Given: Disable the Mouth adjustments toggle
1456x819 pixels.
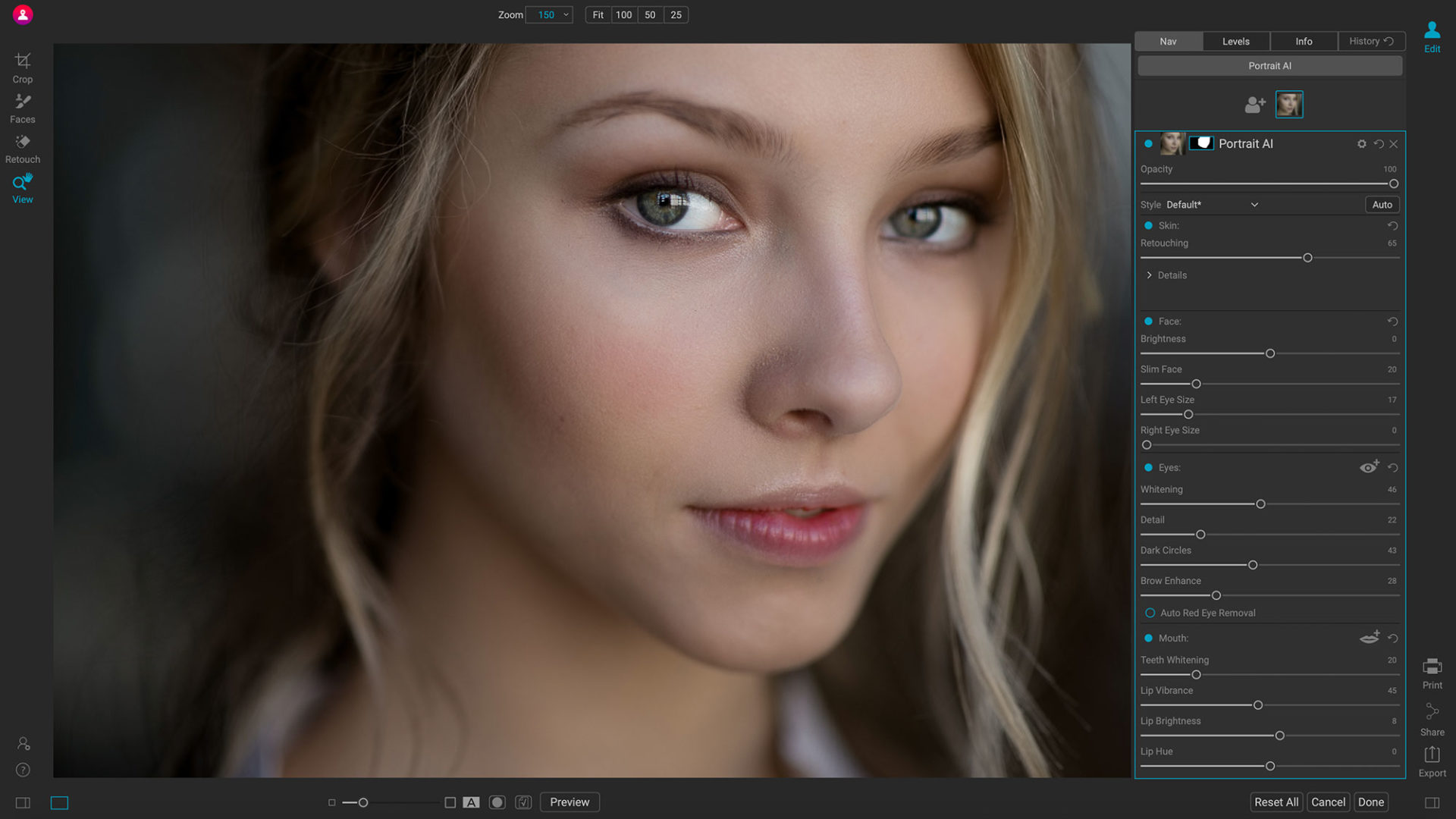Looking at the screenshot, I should [x=1148, y=638].
